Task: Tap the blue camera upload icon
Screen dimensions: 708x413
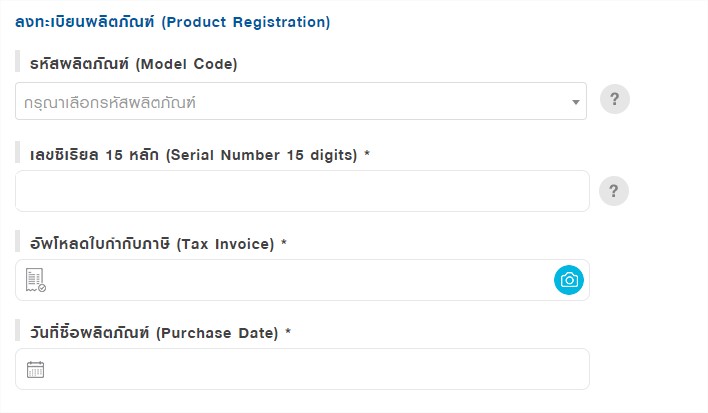Action: click(x=568, y=280)
